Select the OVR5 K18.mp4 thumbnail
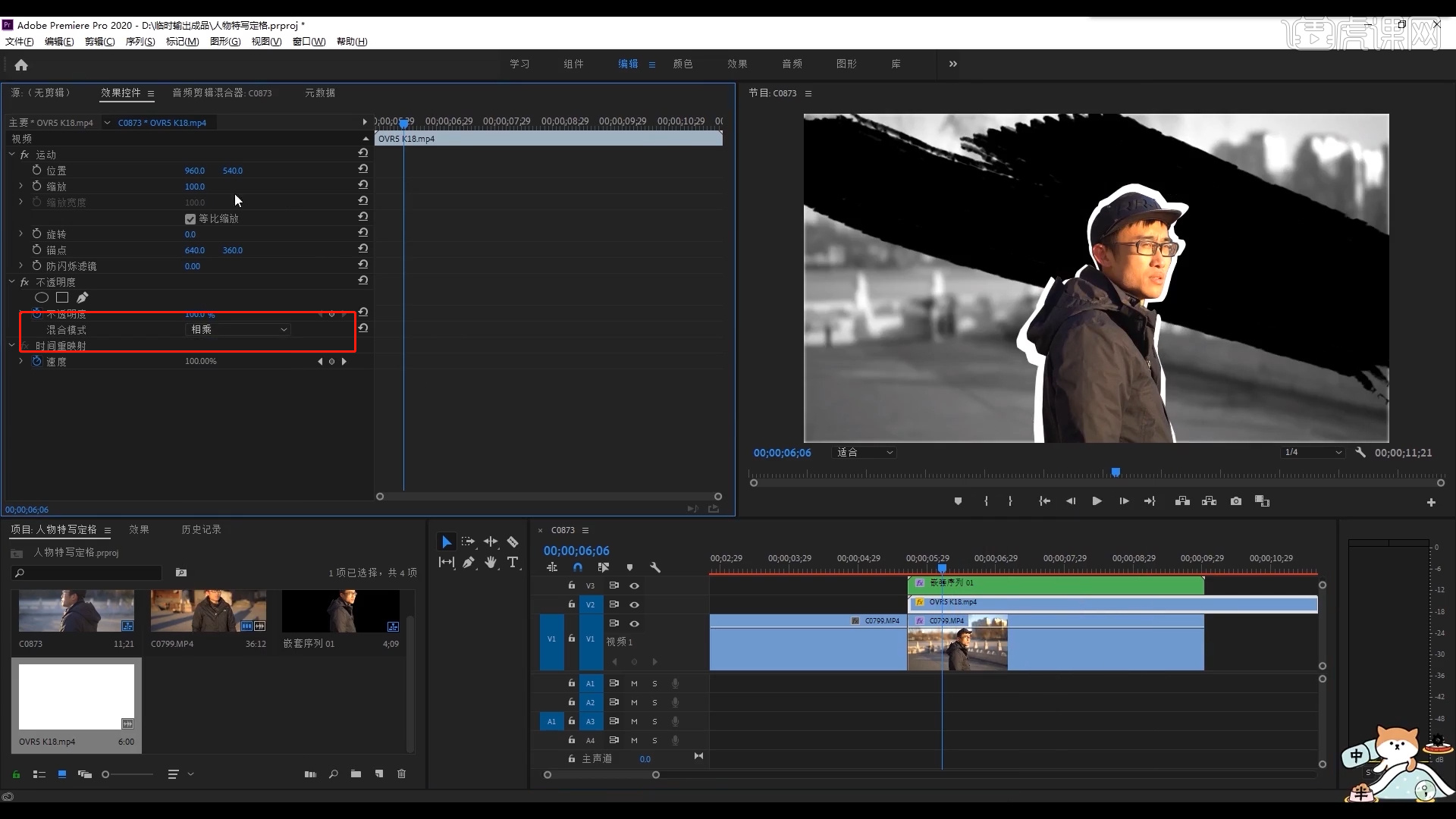The width and height of the screenshot is (1456, 819). tap(76, 697)
